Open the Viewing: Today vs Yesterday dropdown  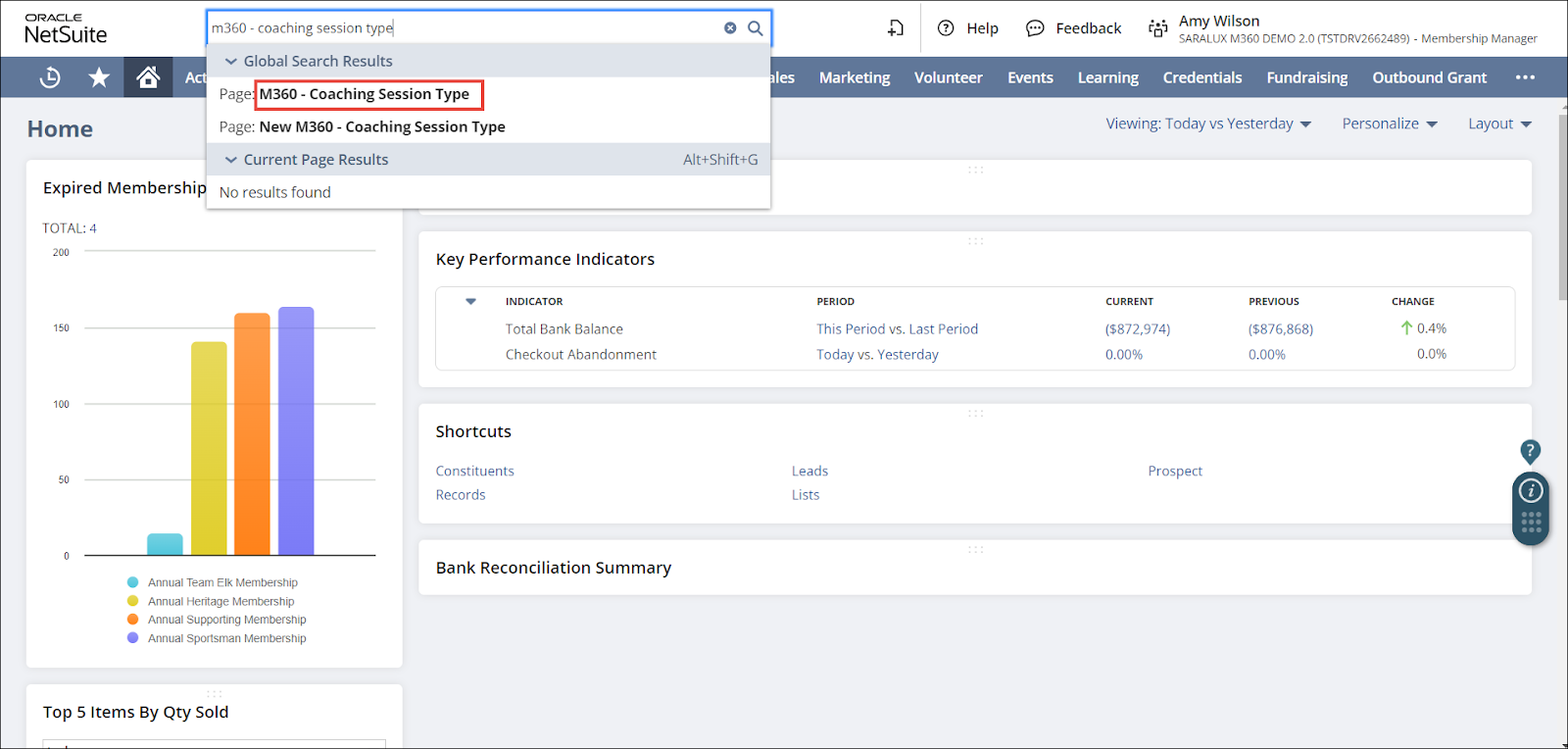(1208, 124)
